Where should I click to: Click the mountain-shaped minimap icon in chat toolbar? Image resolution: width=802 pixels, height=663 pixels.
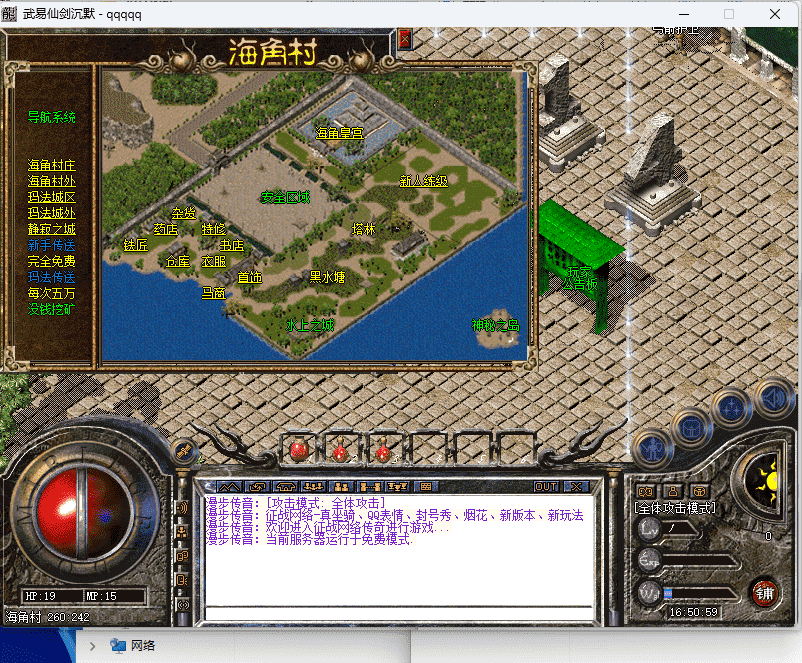click(229, 487)
